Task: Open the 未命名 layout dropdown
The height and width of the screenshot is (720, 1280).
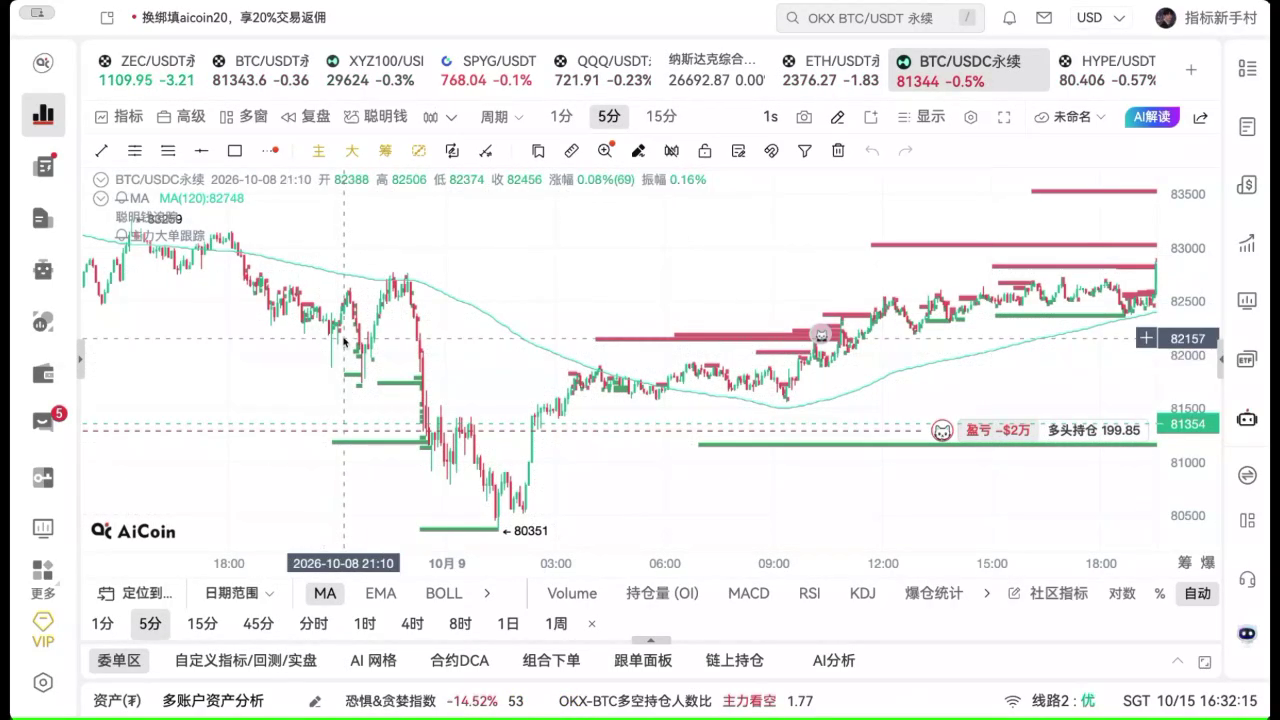Action: [x=1070, y=117]
